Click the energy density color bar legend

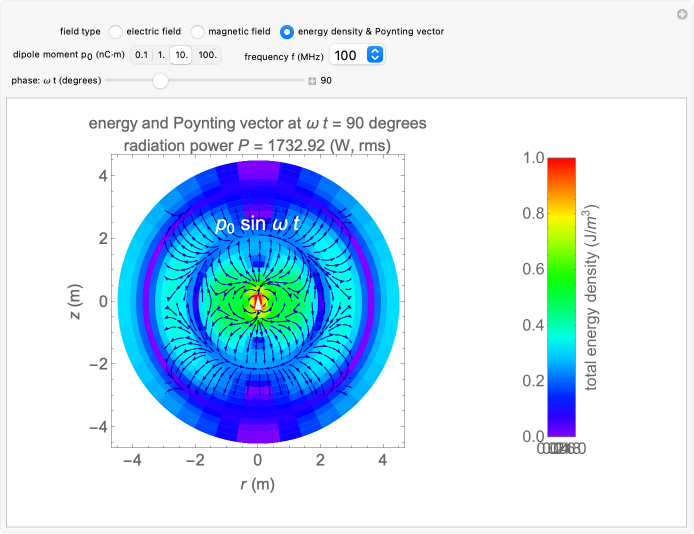click(x=561, y=297)
